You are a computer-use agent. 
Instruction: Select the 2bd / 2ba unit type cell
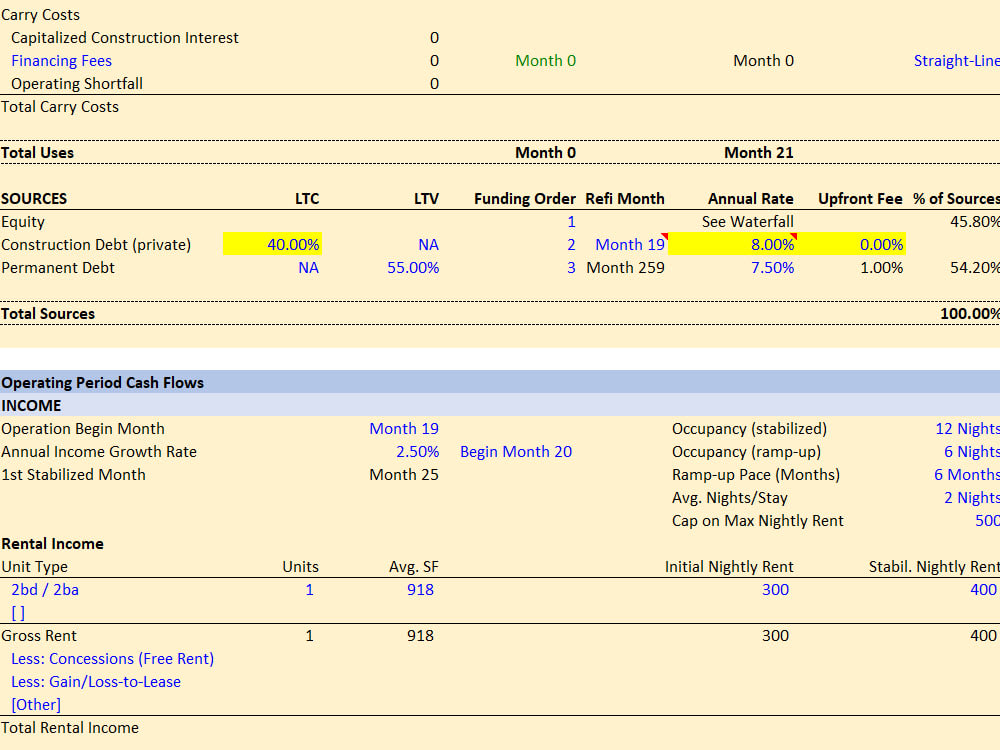45,590
